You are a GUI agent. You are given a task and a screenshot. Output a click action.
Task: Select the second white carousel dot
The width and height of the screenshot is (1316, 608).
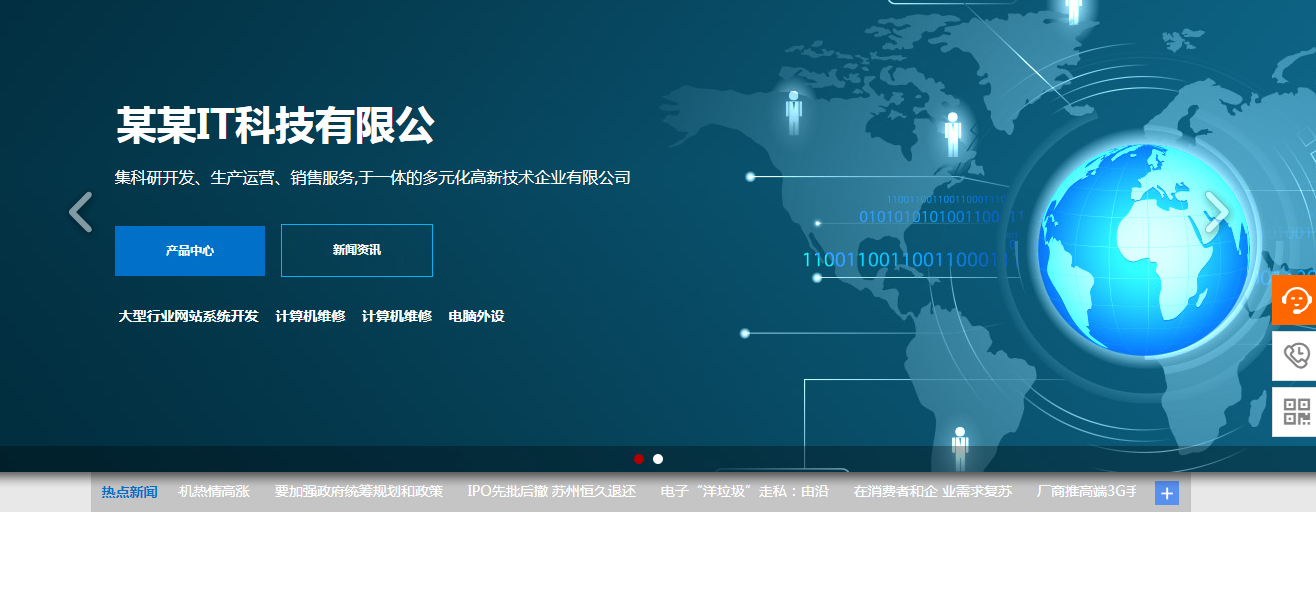(x=658, y=459)
